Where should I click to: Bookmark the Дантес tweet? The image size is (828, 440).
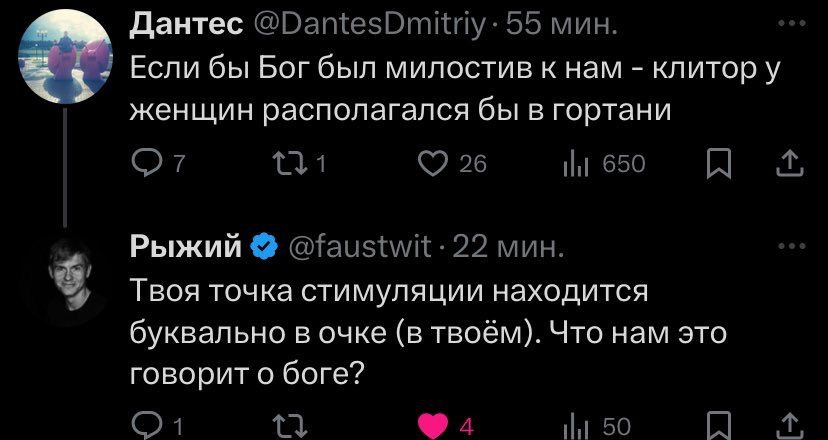pyautogui.click(x=721, y=164)
